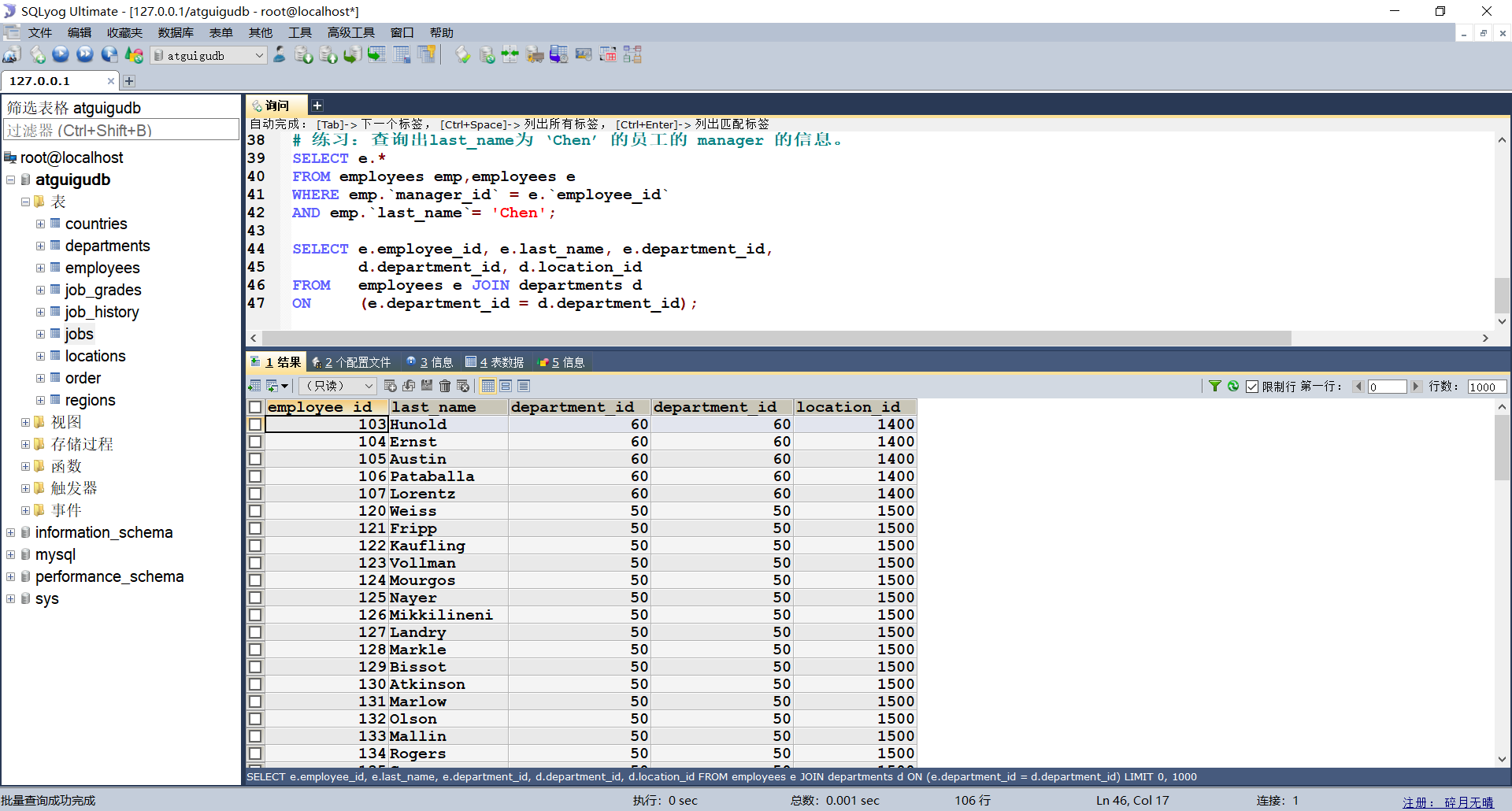Open the atguigudb database dropdown in toolbar
The height and width of the screenshot is (811, 1512).
[209, 55]
